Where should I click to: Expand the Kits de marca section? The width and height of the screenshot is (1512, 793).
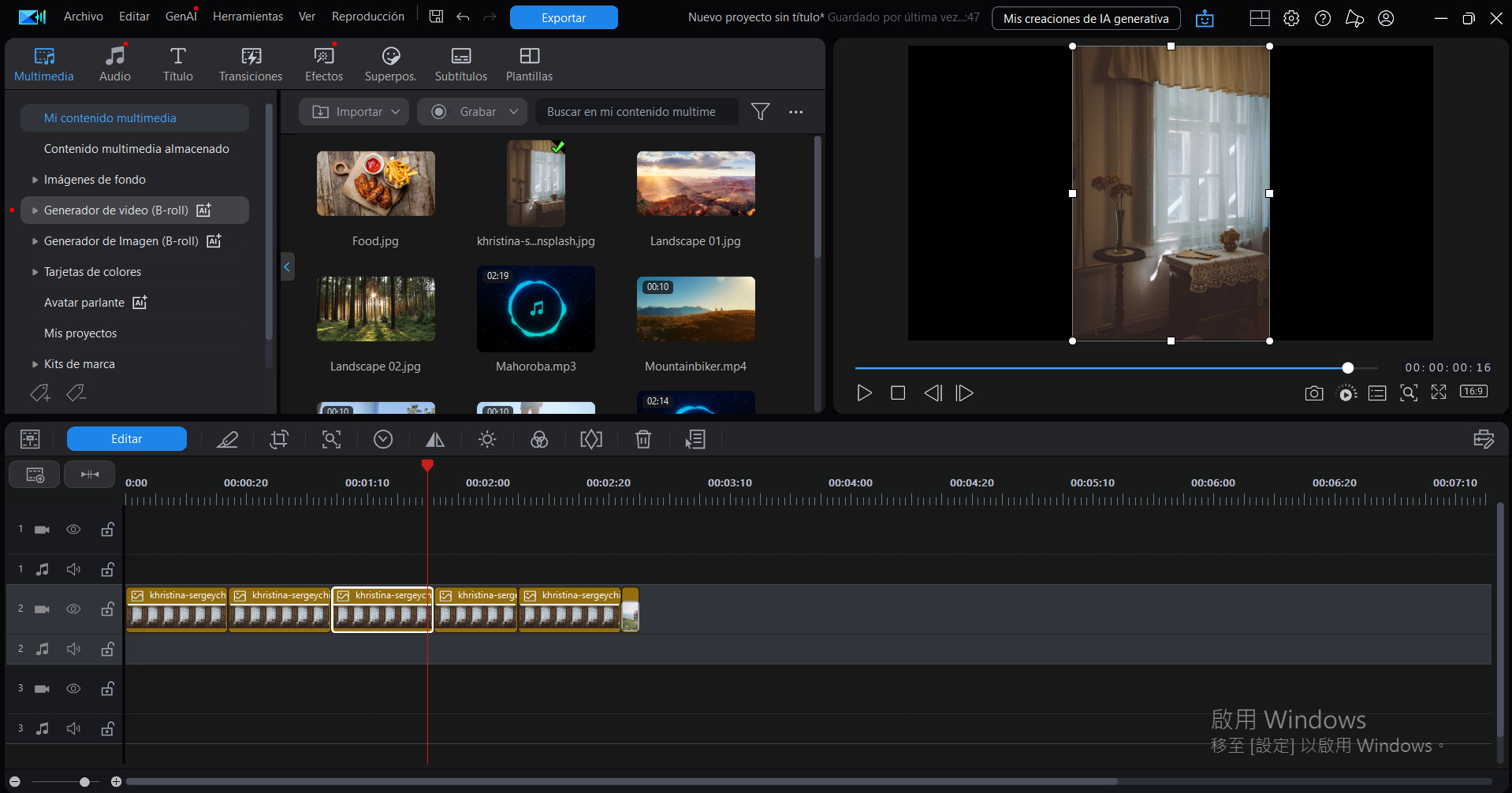(x=35, y=363)
